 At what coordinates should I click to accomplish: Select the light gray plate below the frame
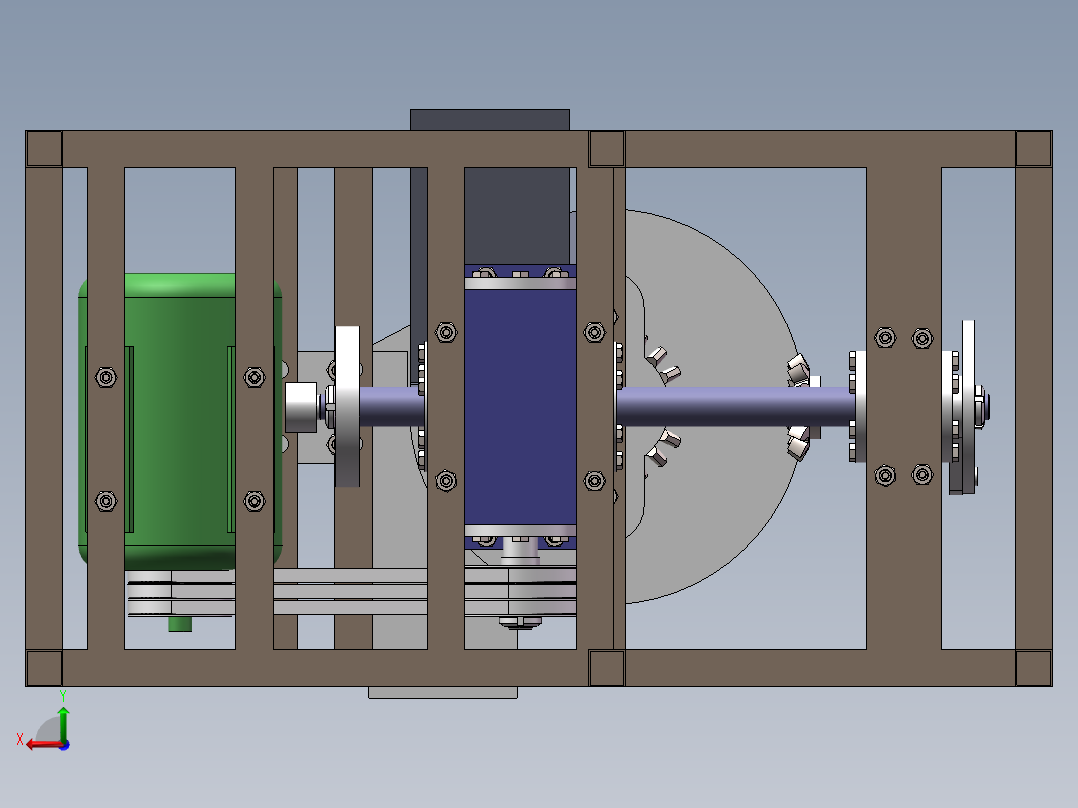443,692
